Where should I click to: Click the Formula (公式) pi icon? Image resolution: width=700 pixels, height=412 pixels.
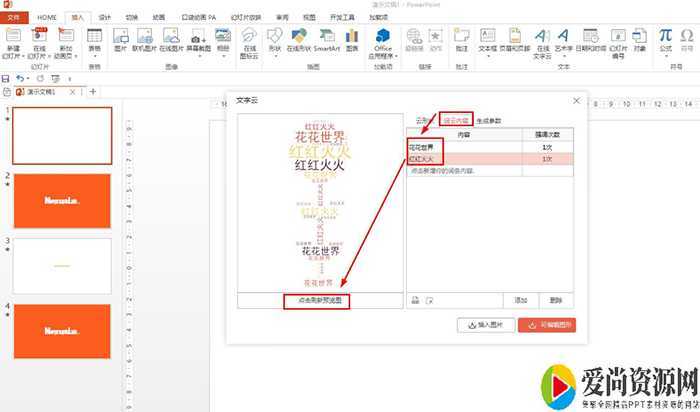[665, 41]
